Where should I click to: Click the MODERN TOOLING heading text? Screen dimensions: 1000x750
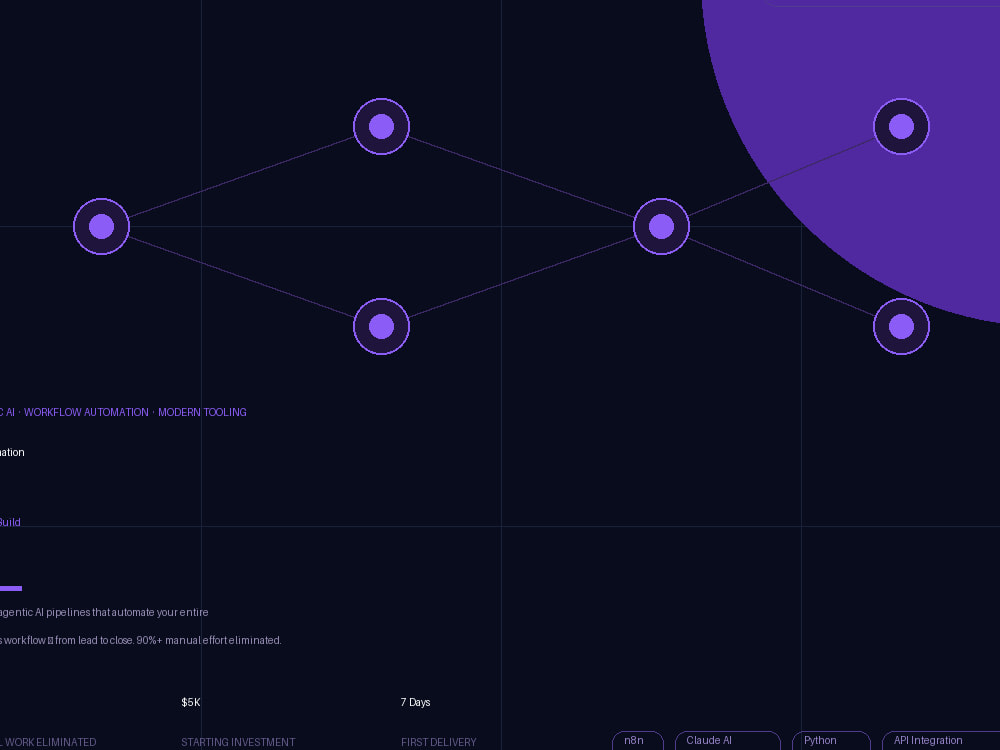tap(202, 412)
